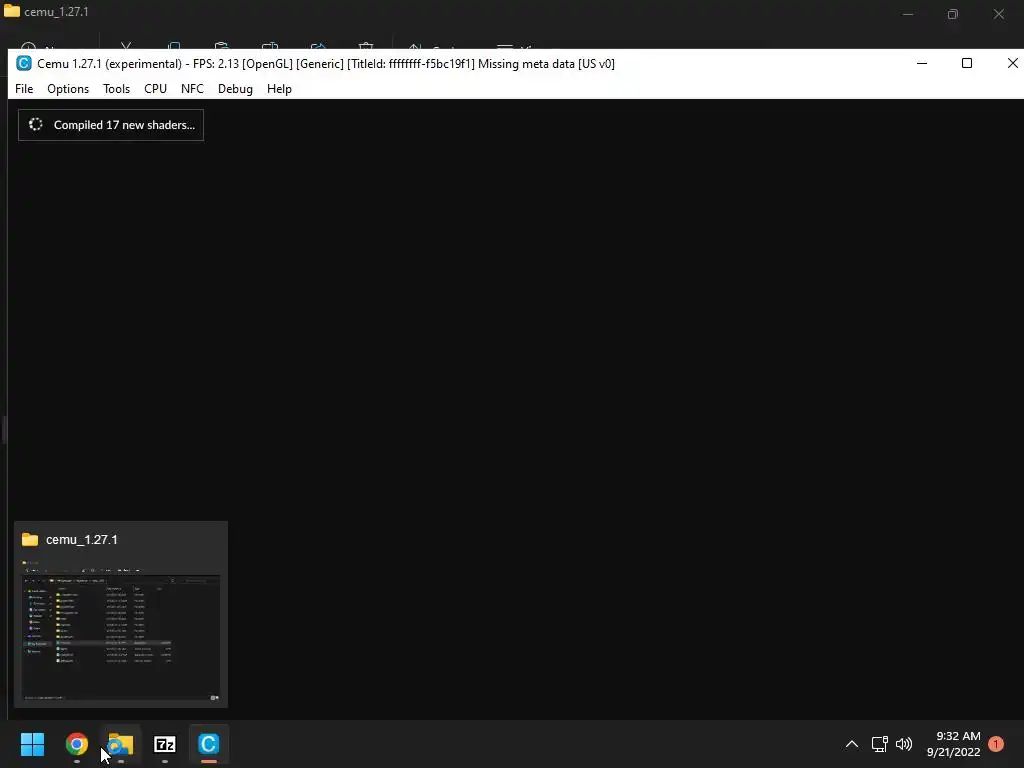1024x768 pixels.
Task: Click the Compiled 17 new shaders notification
Action: 111,125
